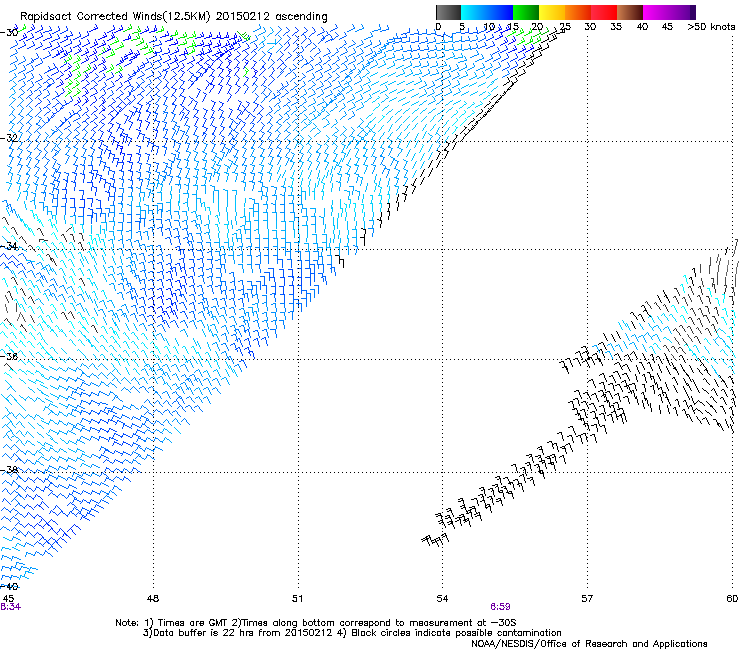Click the 'NOAA/NESDIS/Office of Research and Applications' credit
This screenshot has width=740, height=650.
pyautogui.click(x=589, y=644)
